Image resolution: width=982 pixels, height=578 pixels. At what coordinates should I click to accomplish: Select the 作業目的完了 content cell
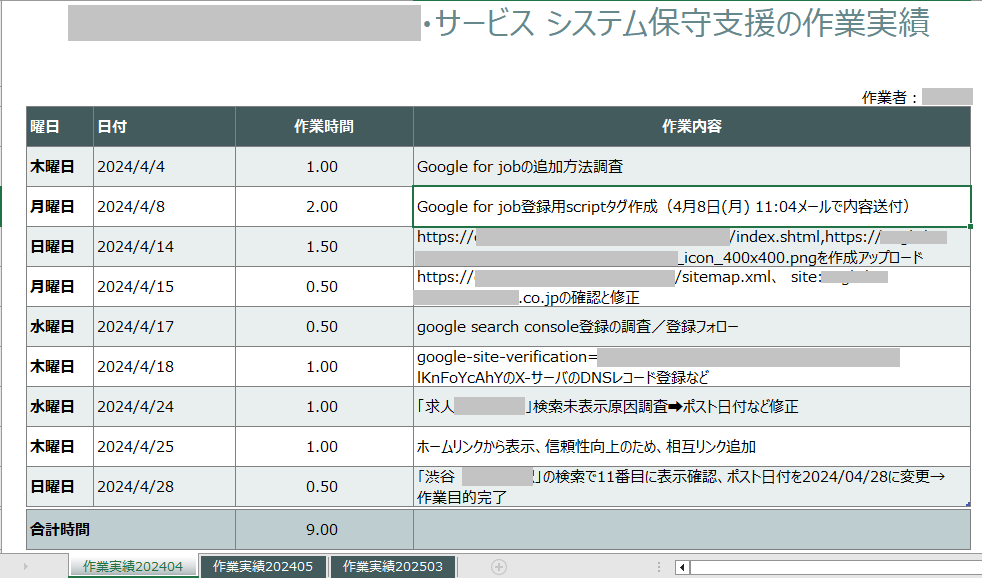point(691,487)
